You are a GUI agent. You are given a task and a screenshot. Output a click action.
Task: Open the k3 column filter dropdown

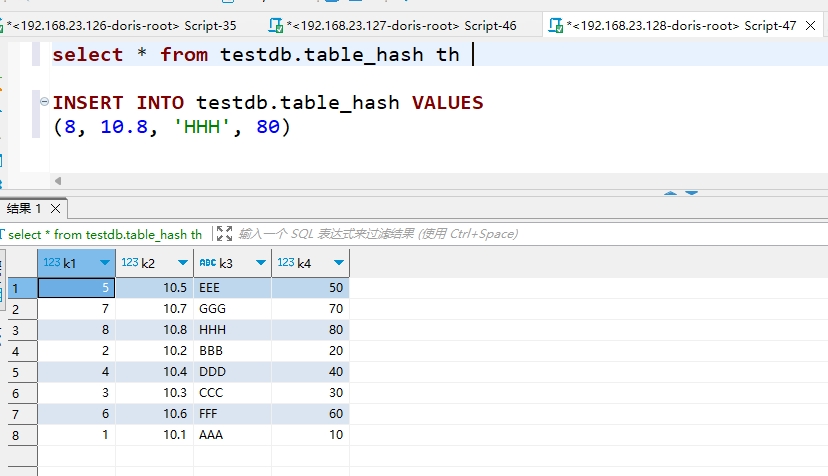[x=260, y=263]
